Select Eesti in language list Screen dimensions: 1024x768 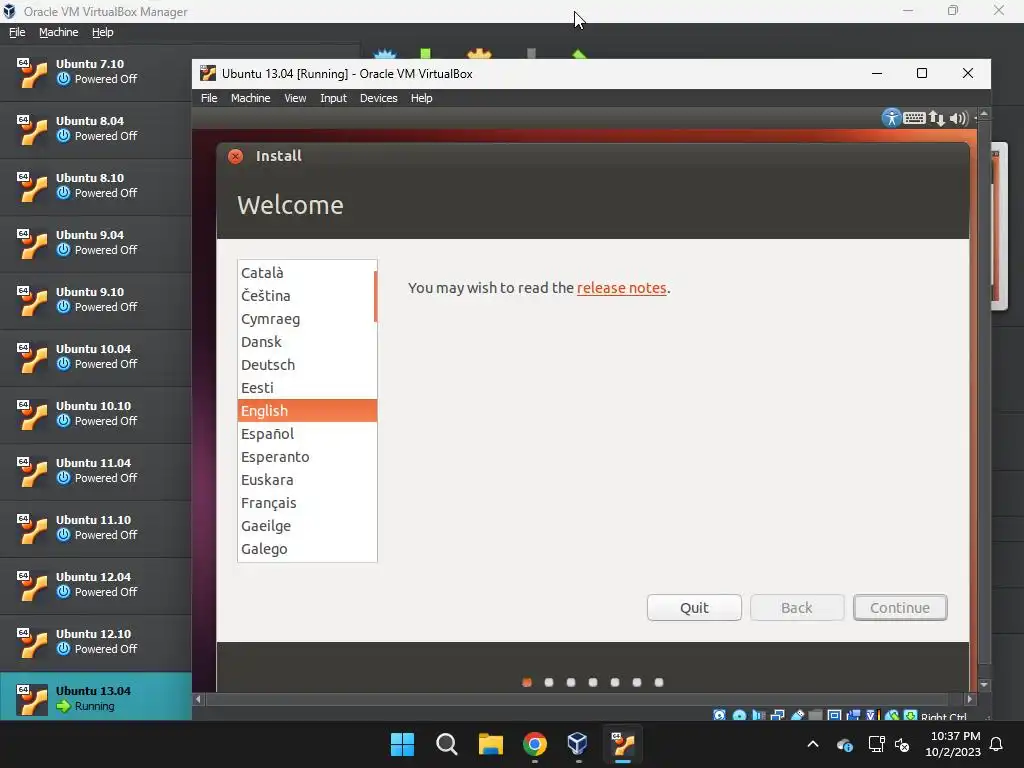point(306,387)
